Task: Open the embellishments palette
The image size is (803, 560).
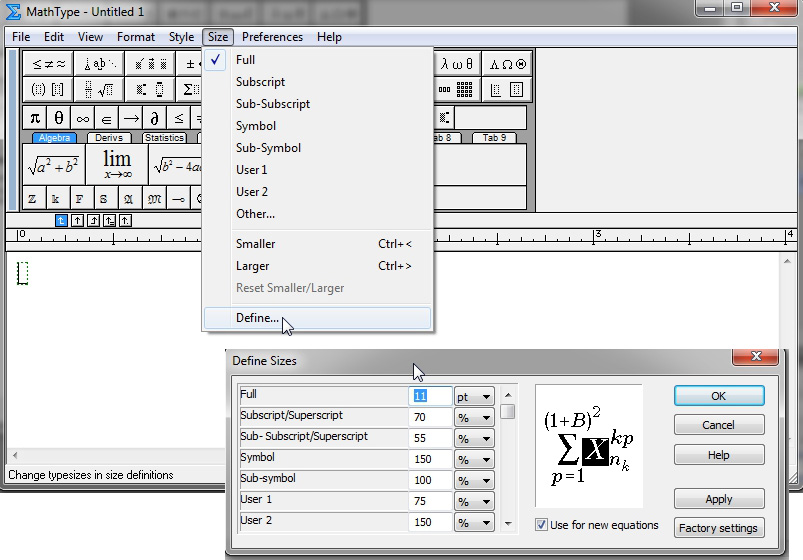Action: 150,64
